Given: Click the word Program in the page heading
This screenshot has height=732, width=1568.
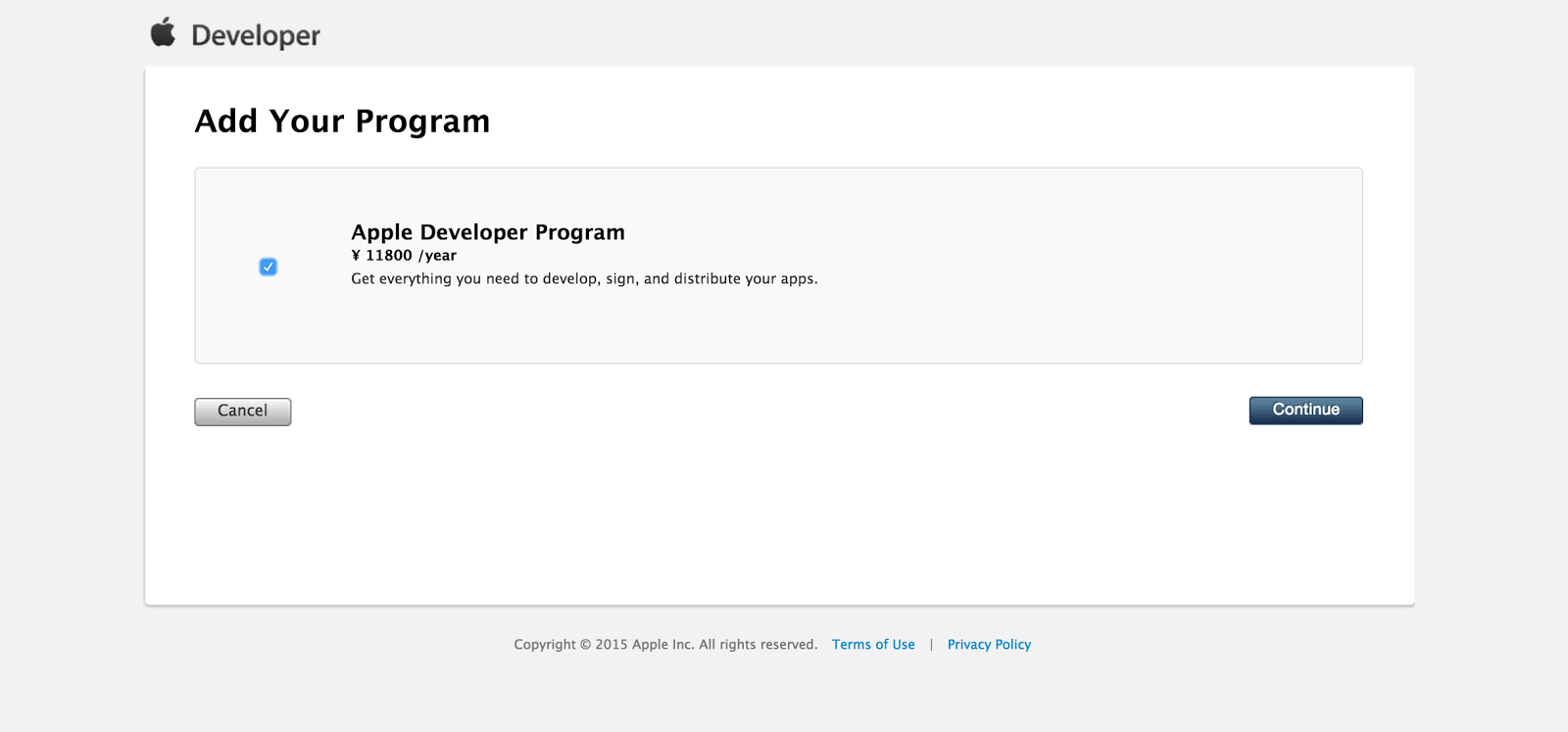Looking at the screenshot, I should 422,122.
